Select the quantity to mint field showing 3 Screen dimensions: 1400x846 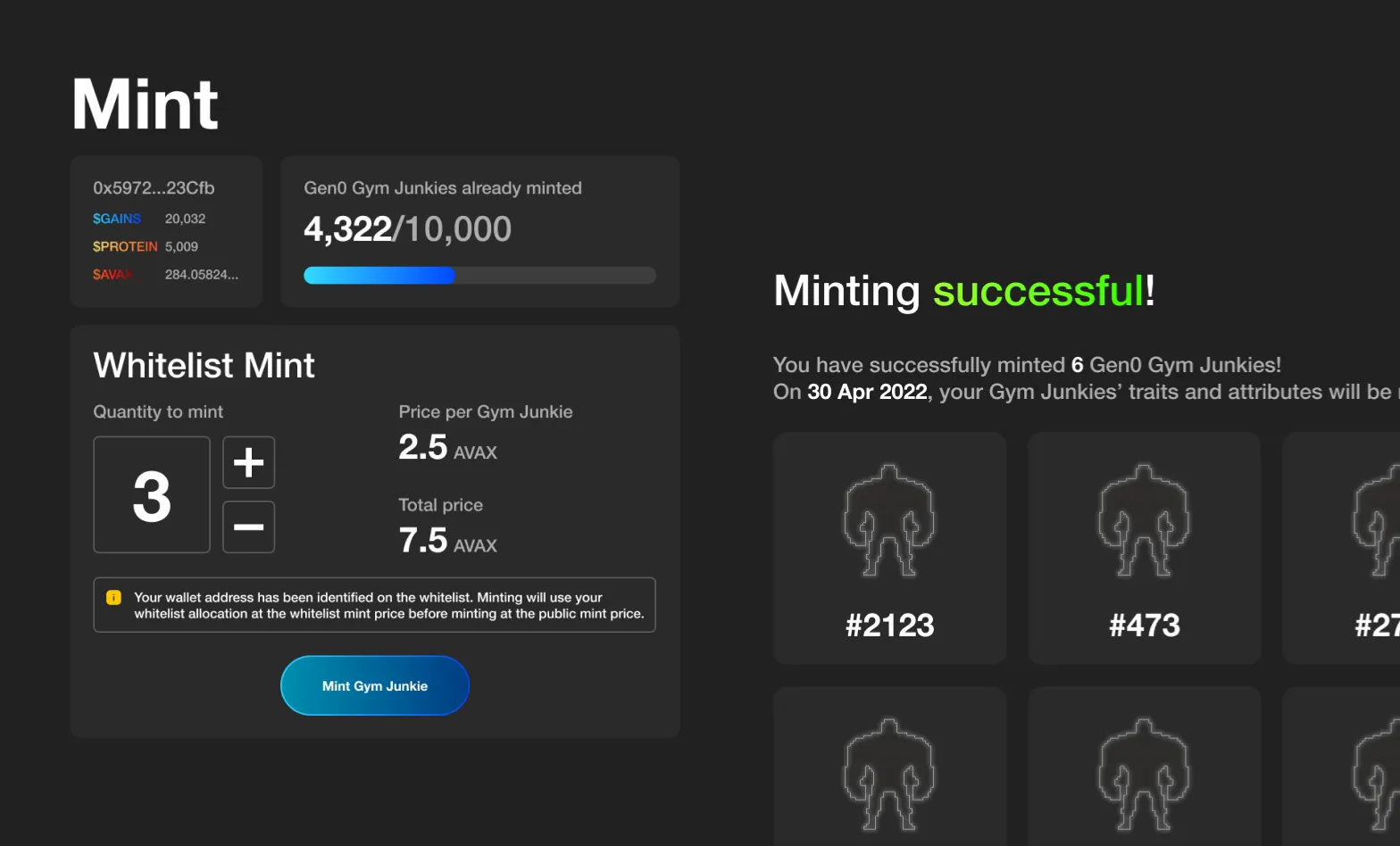[x=152, y=494]
